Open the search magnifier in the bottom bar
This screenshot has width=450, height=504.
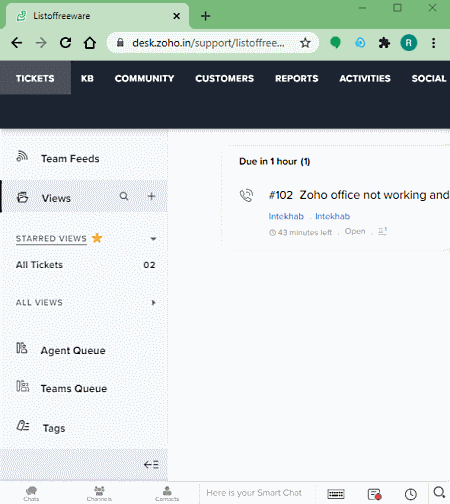pos(439,492)
